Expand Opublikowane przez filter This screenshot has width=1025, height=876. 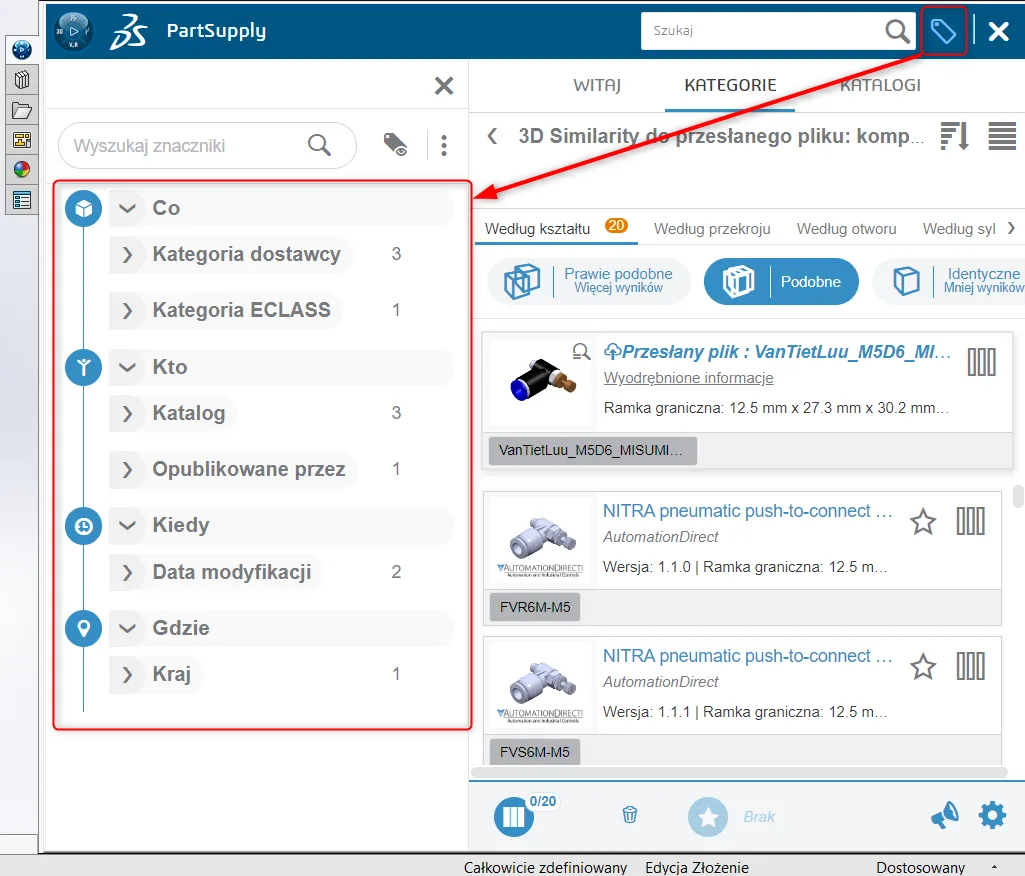[127, 469]
